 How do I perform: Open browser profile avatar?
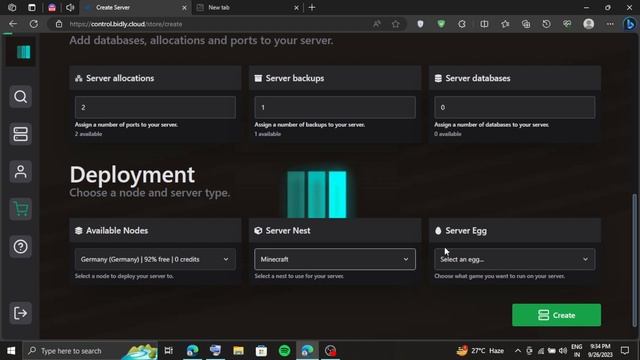click(589, 24)
